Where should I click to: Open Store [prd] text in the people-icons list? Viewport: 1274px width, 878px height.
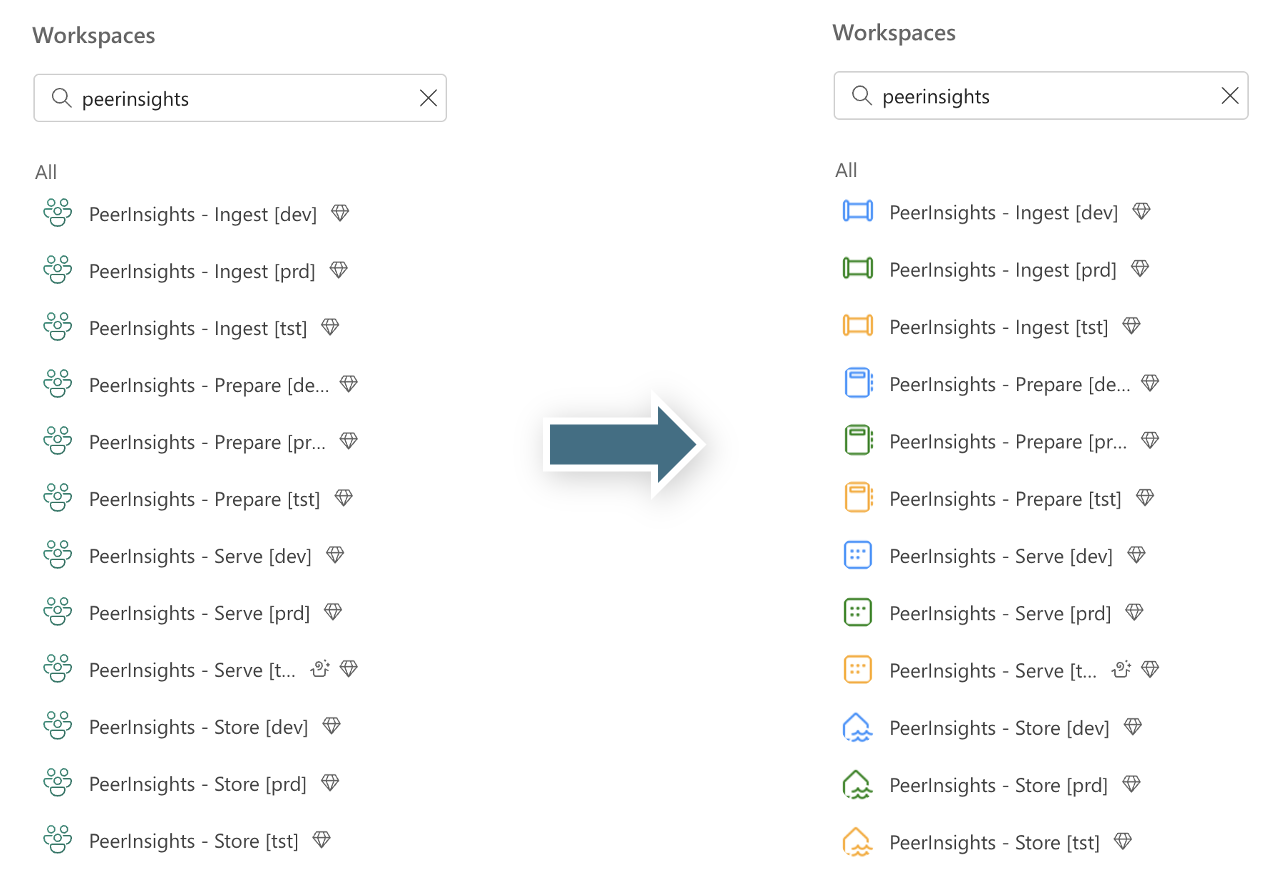coord(197,783)
